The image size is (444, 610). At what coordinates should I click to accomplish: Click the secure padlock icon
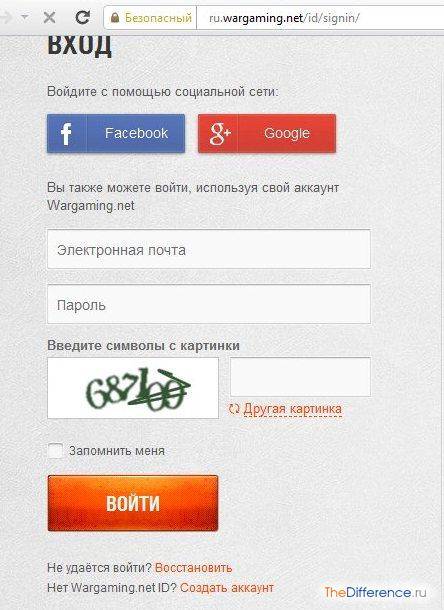tap(115, 17)
